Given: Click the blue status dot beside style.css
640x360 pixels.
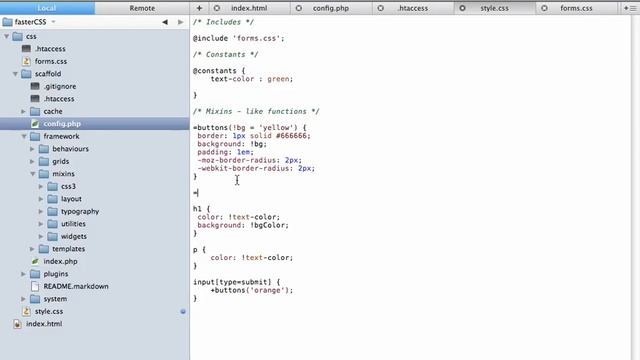Looking at the screenshot, I should pyautogui.click(x=183, y=311).
